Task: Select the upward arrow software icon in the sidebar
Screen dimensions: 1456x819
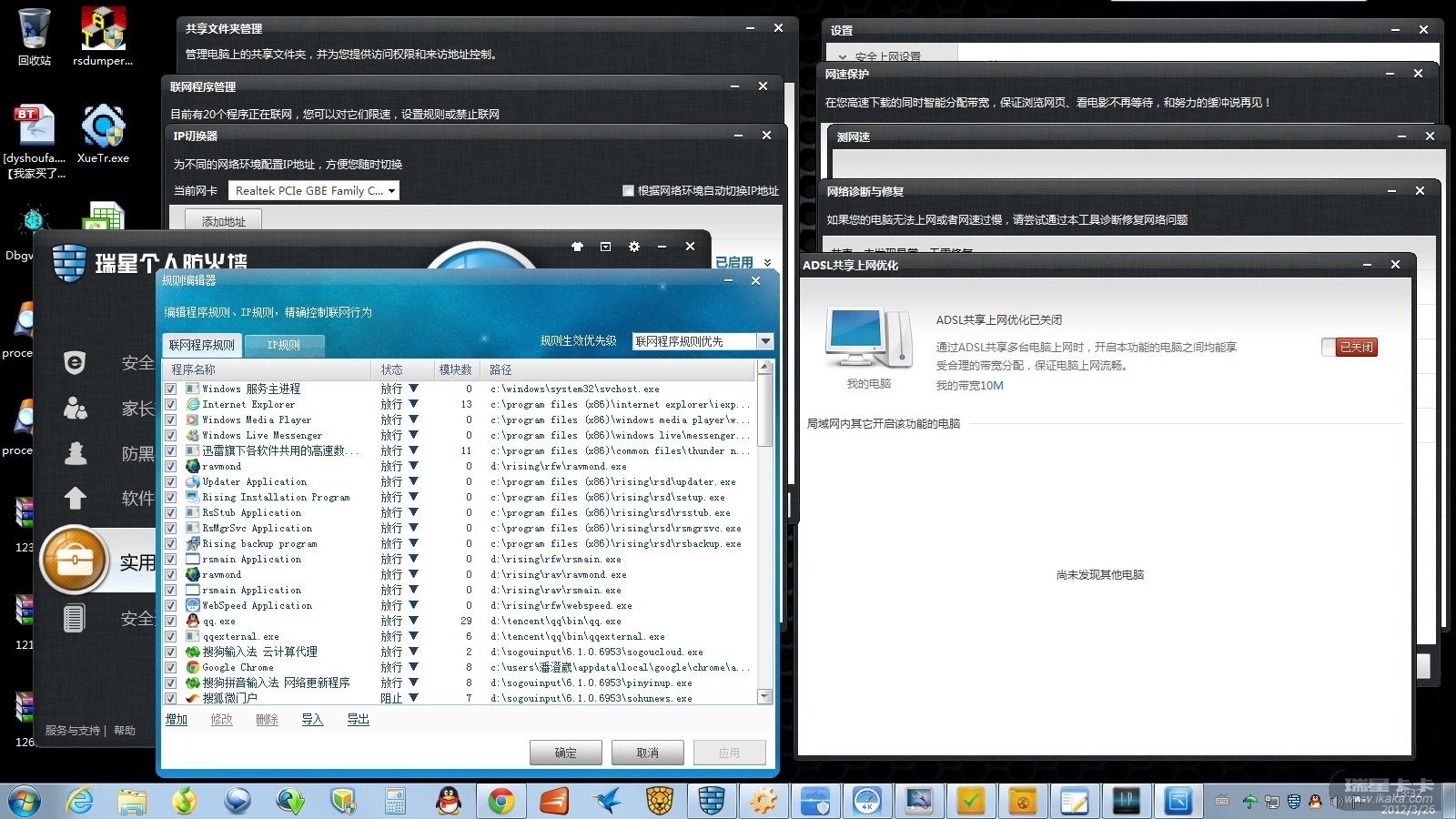Action: tap(76, 498)
